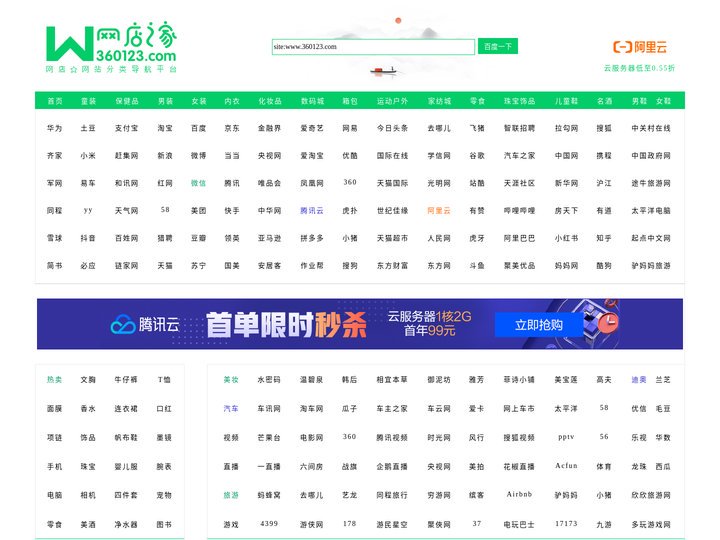Visit the 简书 link
The image size is (720, 540).
pos(54,266)
